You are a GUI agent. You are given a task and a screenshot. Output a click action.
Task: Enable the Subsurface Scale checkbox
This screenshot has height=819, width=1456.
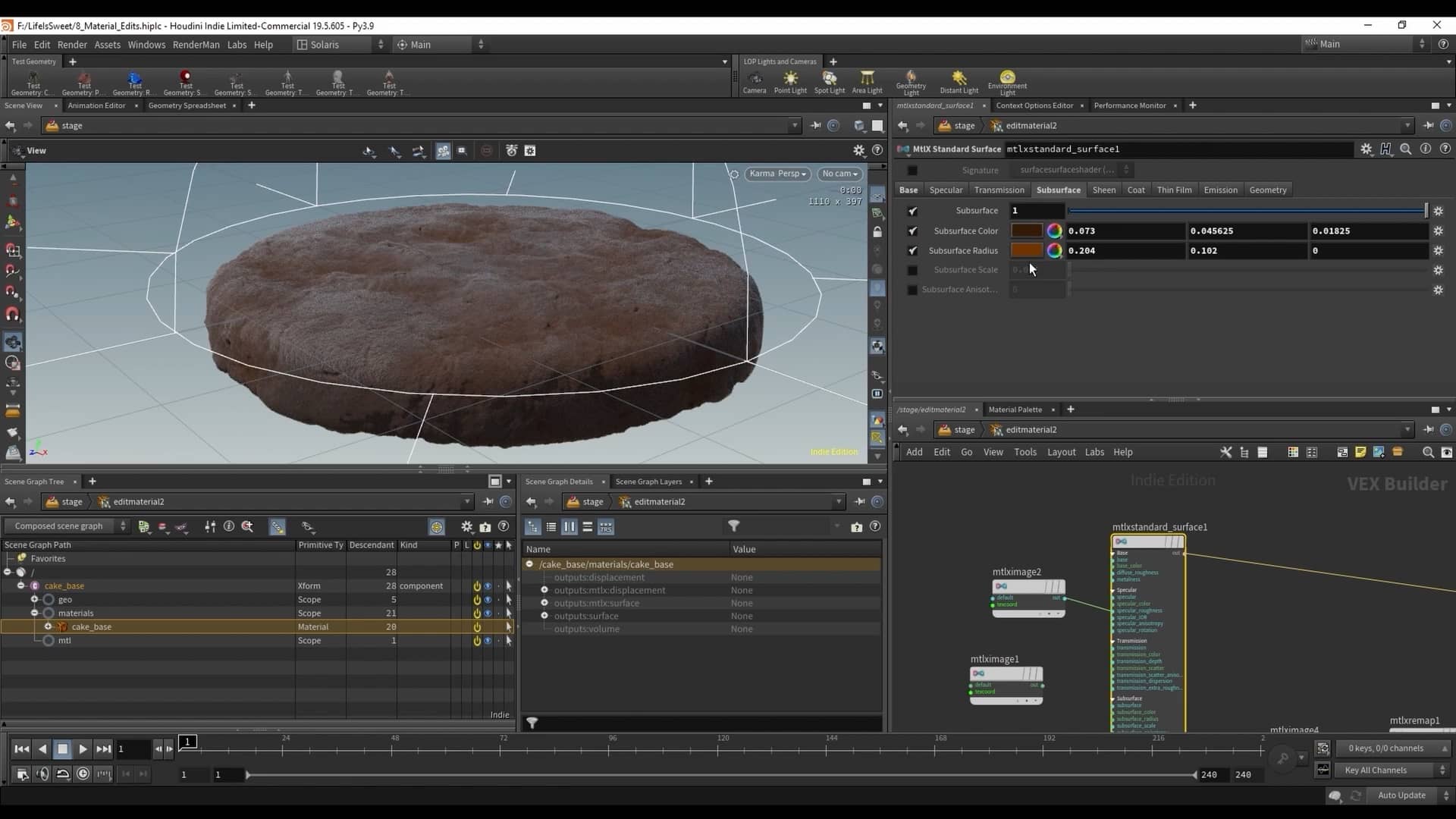tap(911, 270)
